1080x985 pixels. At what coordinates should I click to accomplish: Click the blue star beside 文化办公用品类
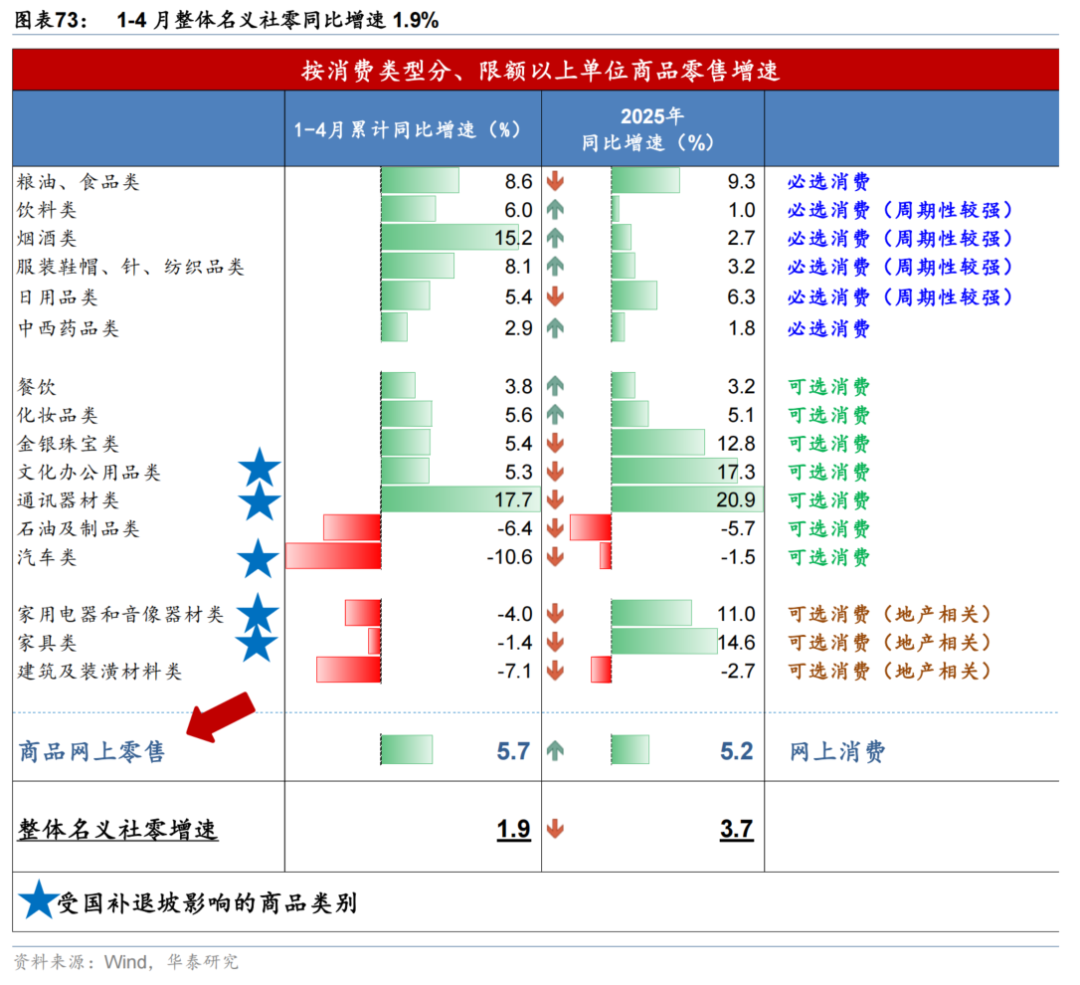coord(260,468)
